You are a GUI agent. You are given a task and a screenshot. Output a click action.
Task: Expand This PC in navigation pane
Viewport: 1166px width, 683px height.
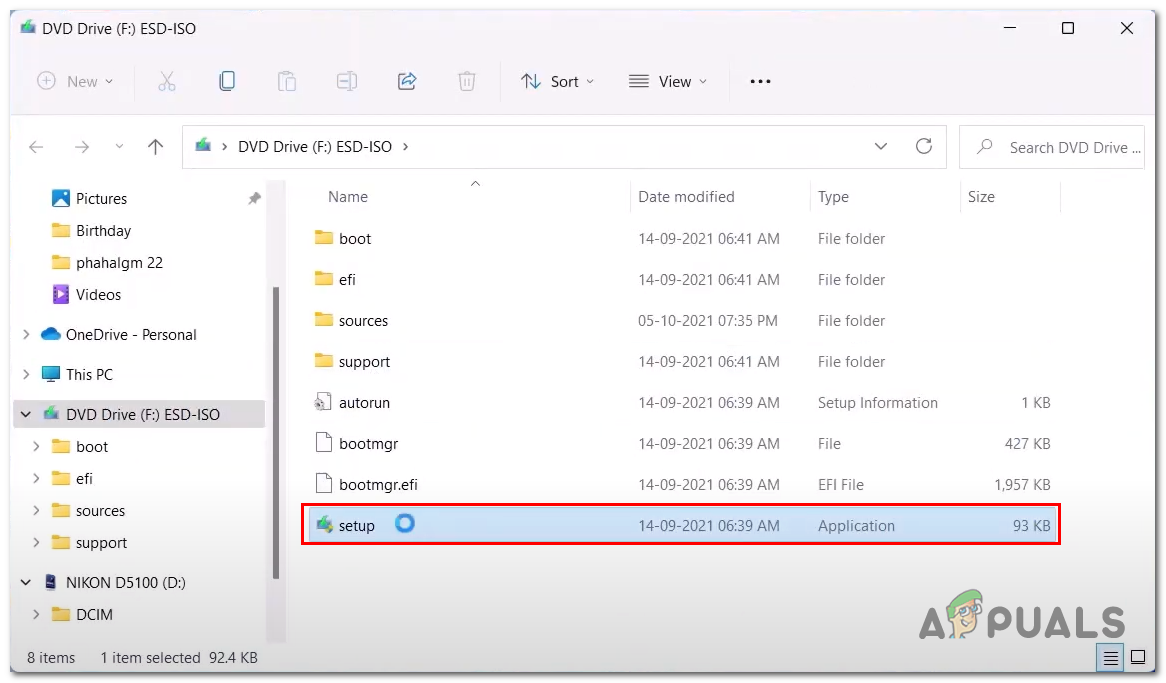(26, 375)
